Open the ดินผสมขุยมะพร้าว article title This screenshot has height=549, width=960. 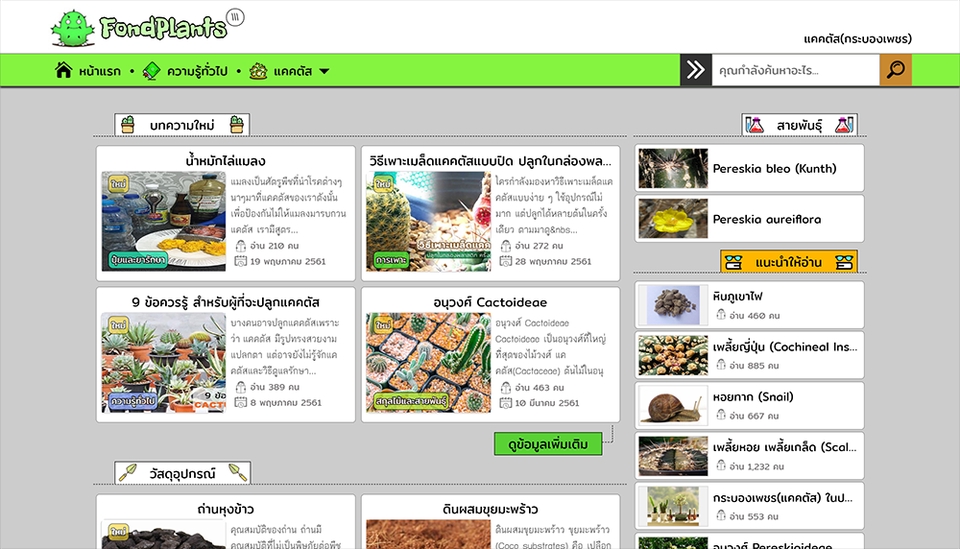[x=490, y=509]
